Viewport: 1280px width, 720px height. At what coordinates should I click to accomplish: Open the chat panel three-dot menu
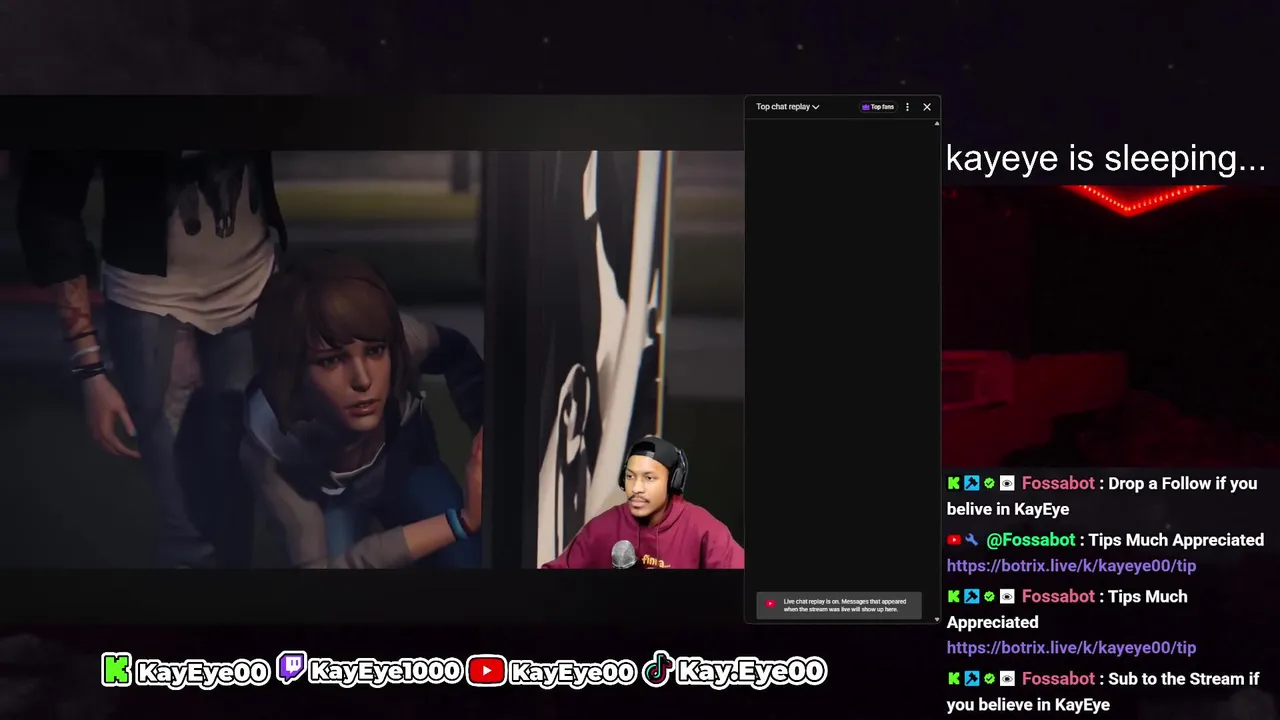[x=907, y=107]
